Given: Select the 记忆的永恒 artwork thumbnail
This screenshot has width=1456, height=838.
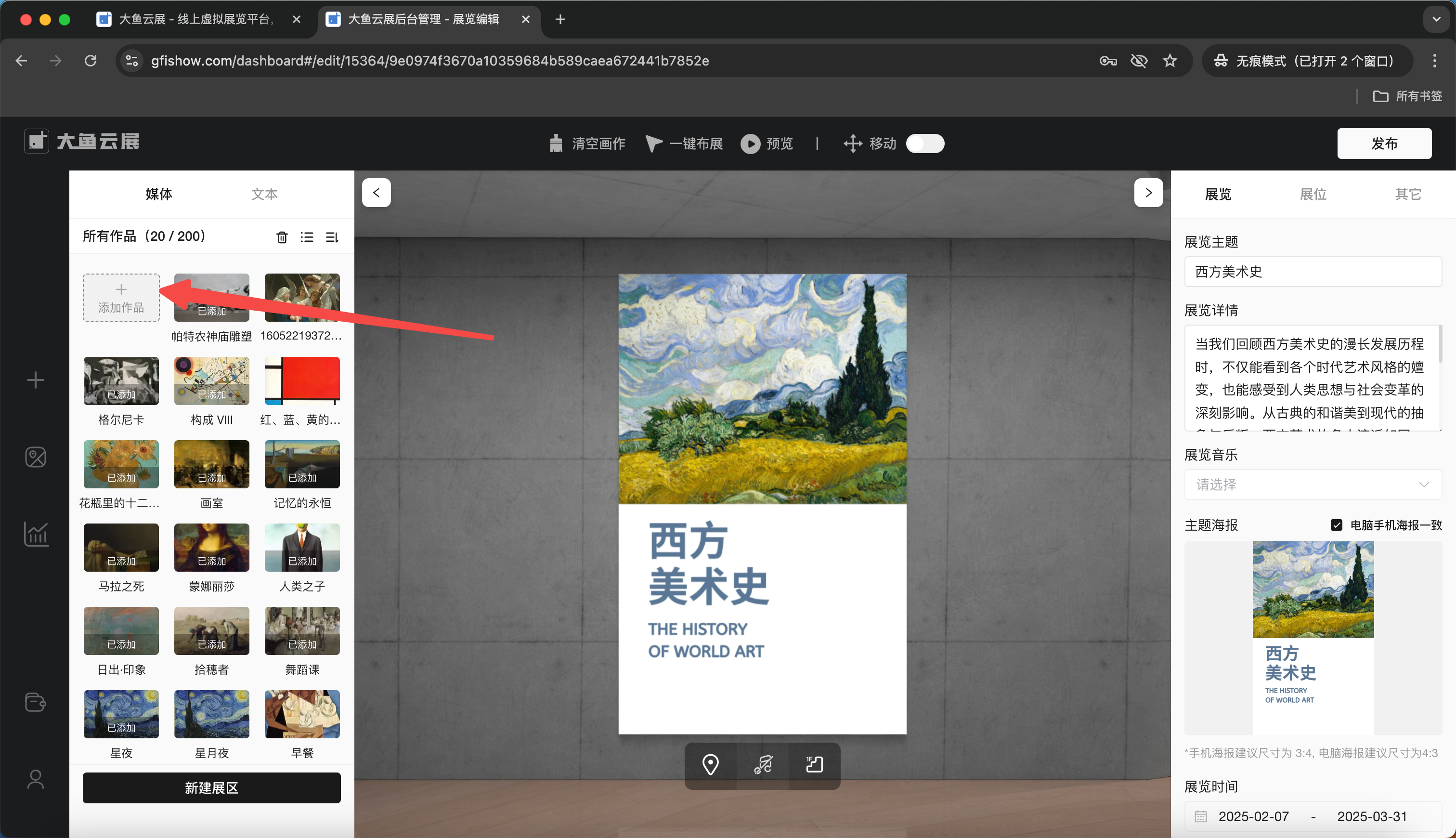Looking at the screenshot, I should pos(302,464).
